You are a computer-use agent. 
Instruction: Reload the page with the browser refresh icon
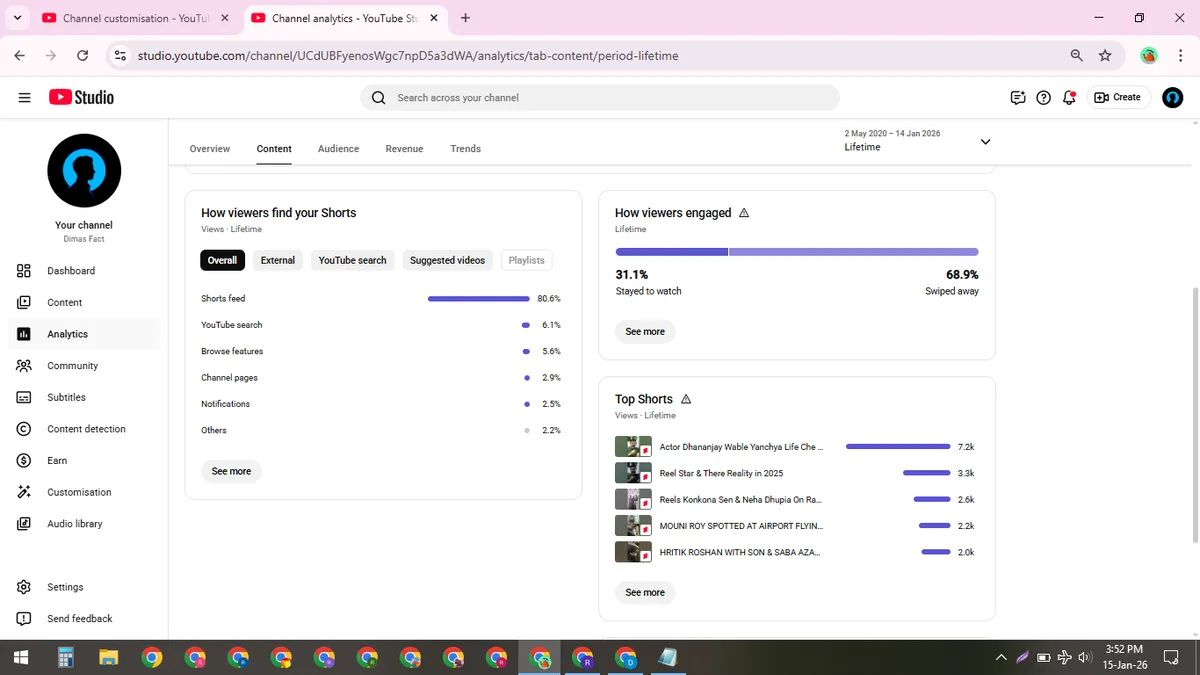coord(82,56)
